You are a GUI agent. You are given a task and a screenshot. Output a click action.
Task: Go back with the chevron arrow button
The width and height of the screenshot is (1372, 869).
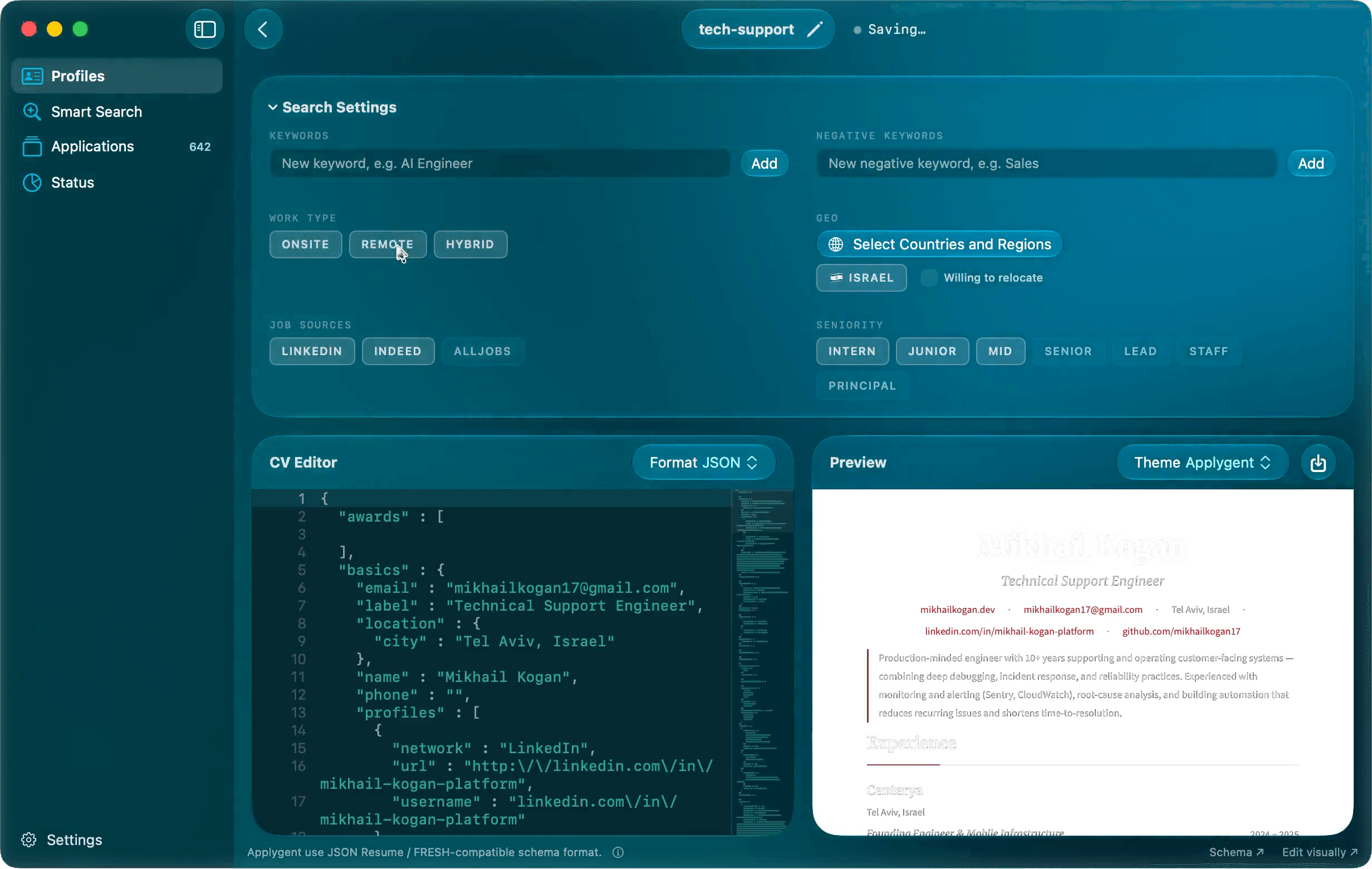click(263, 29)
